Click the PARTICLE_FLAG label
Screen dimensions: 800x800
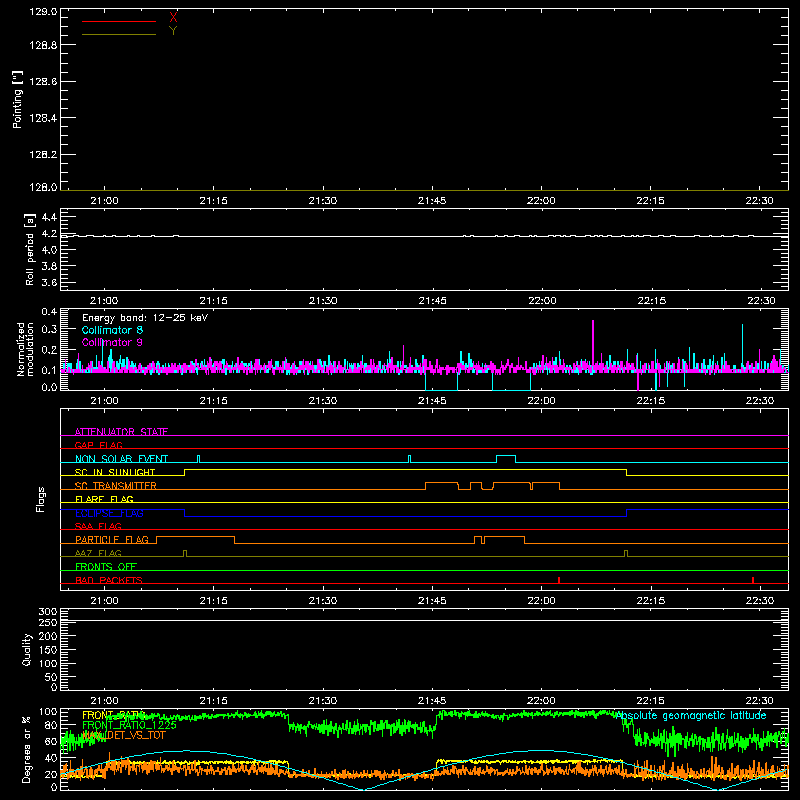coord(112,540)
